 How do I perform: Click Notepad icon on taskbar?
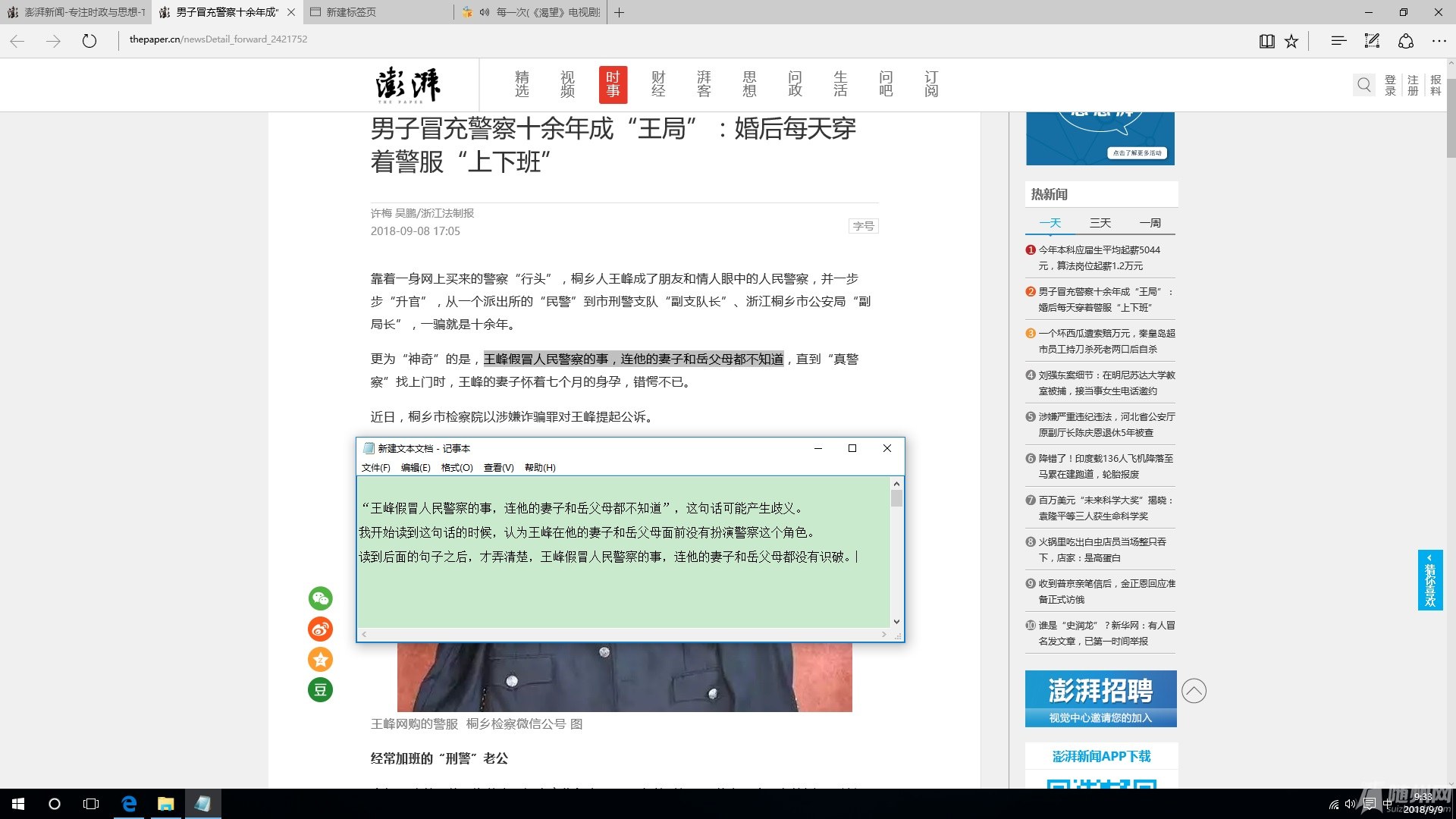click(202, 804)
